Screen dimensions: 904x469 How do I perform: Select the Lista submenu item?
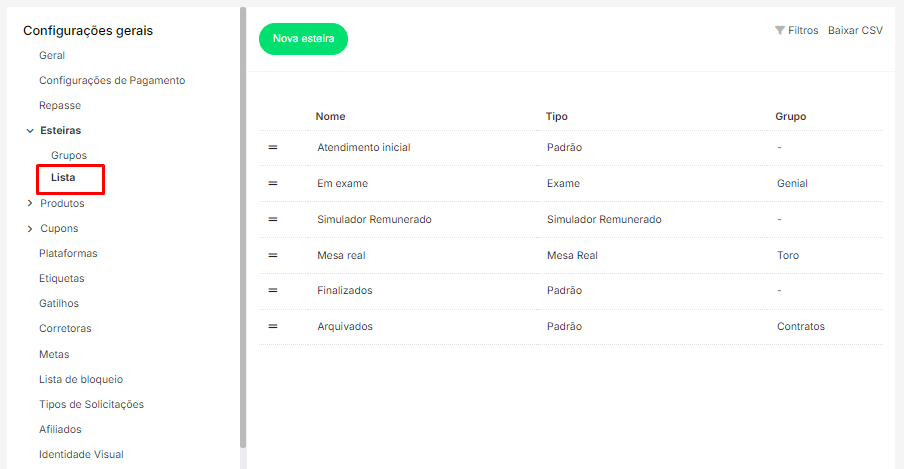pyautogui.click(x=63, y=178)
